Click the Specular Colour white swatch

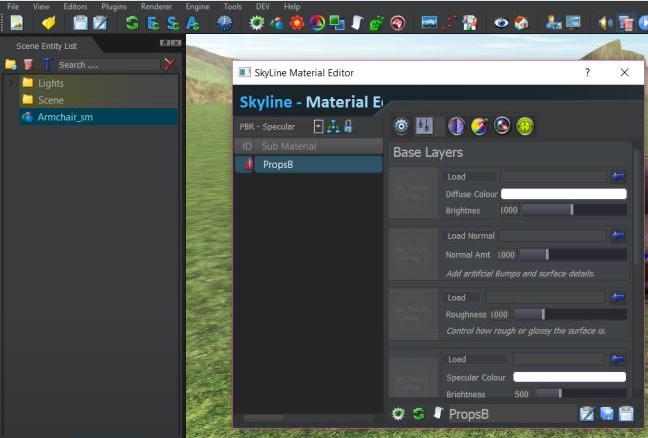569,377
